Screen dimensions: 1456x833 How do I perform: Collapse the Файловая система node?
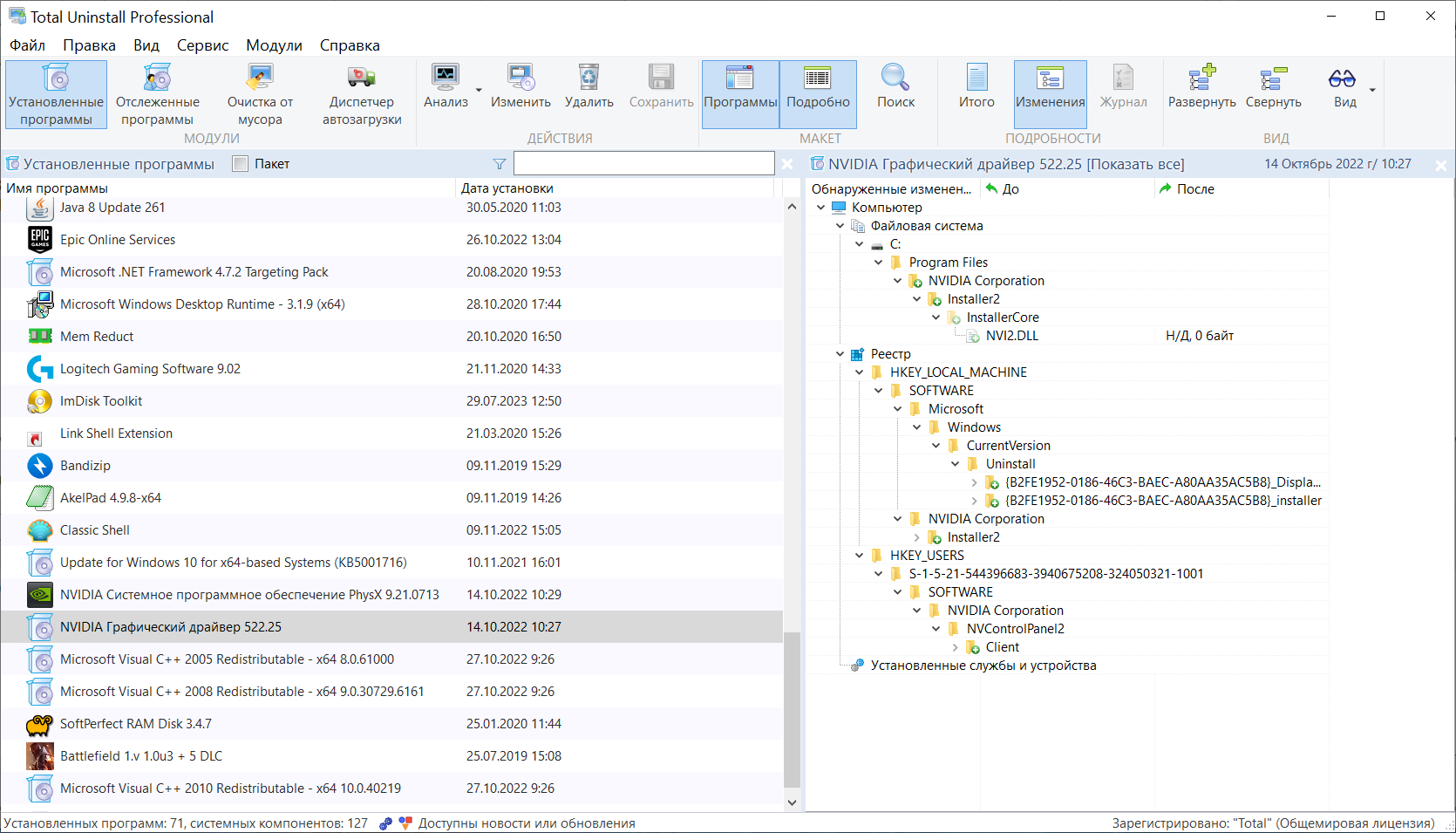click(x=840, y=226)
